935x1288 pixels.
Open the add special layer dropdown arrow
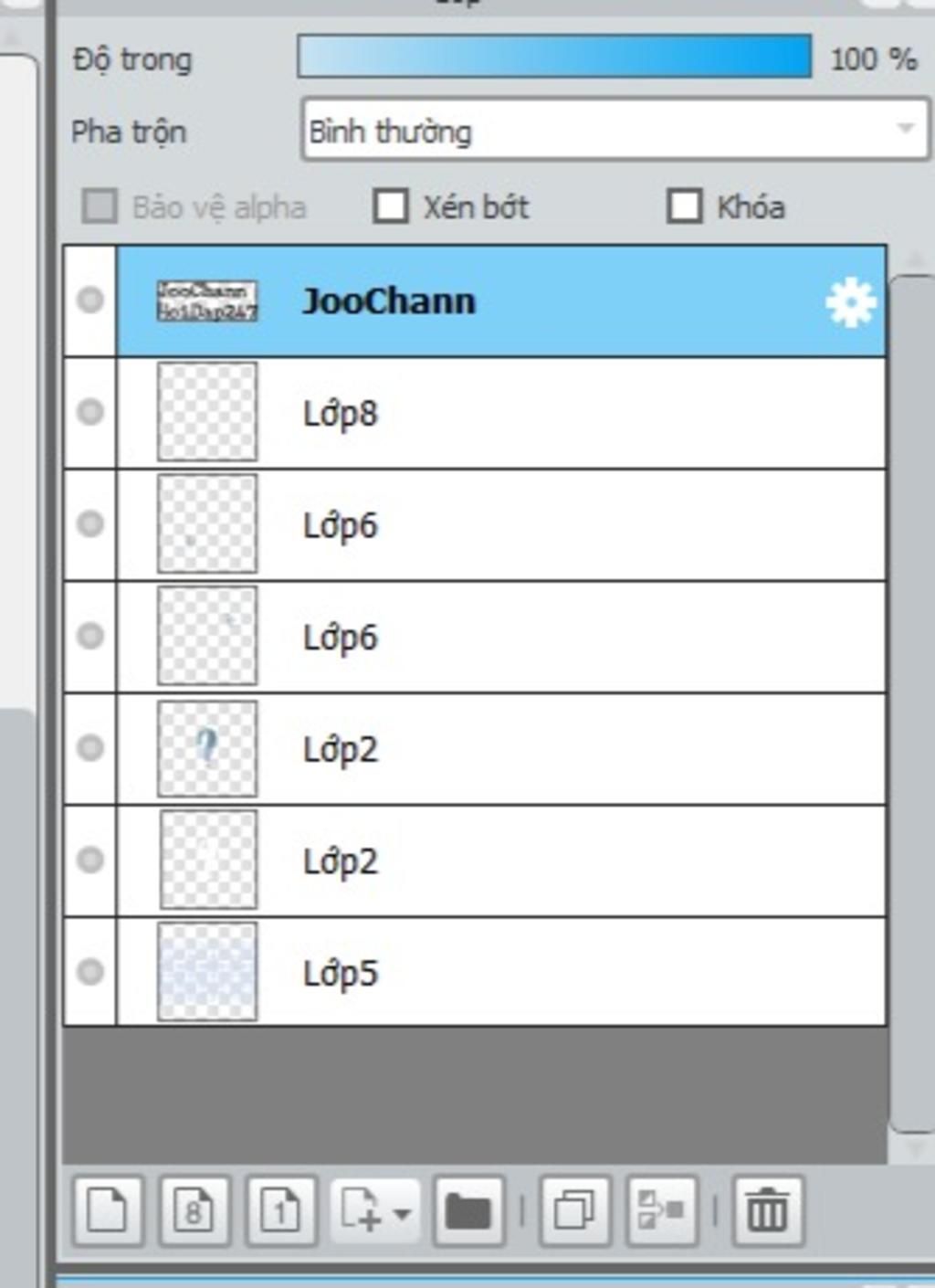click(x=402, y=1213)
